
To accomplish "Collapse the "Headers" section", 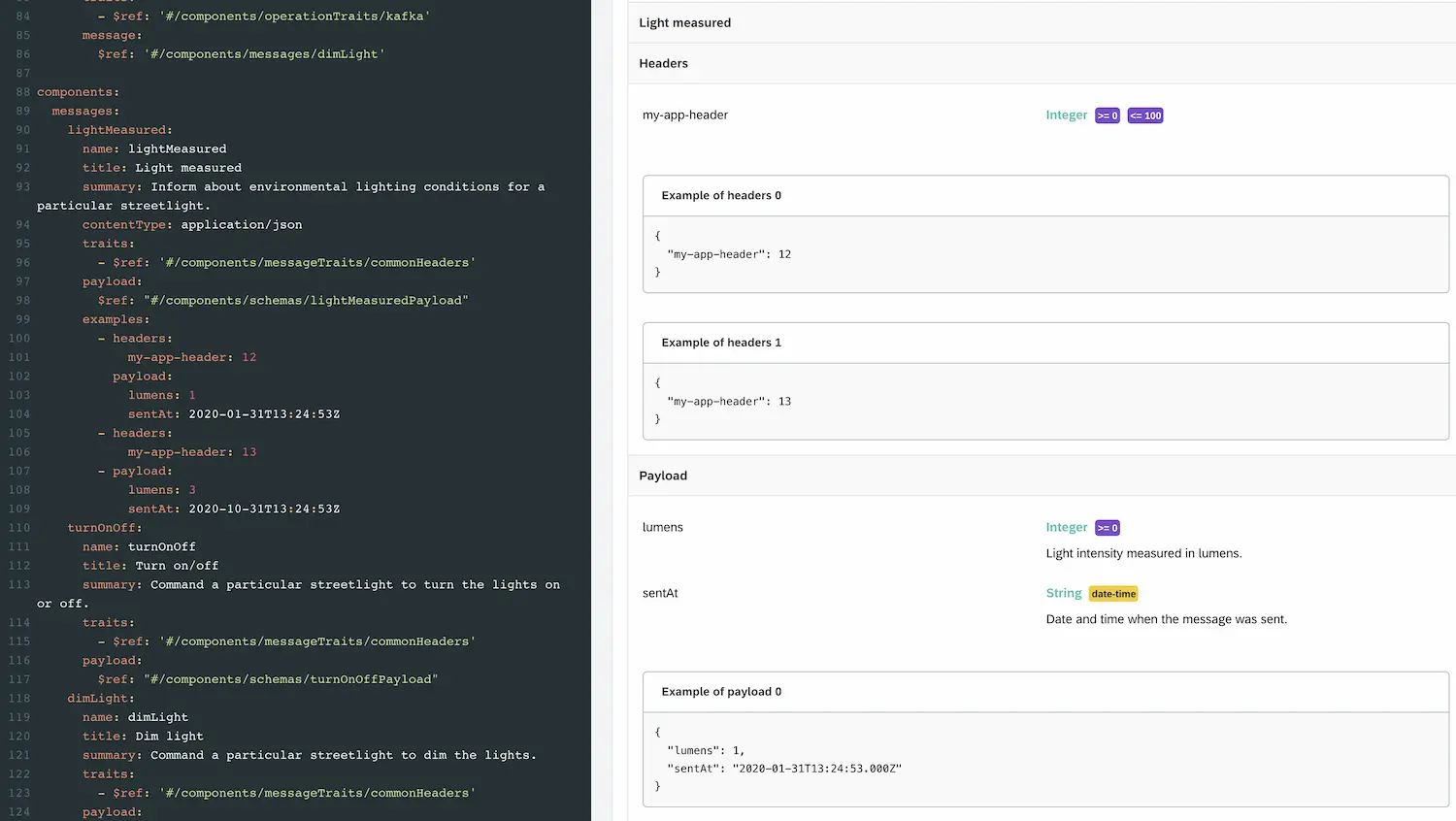I will click(663, 63).
